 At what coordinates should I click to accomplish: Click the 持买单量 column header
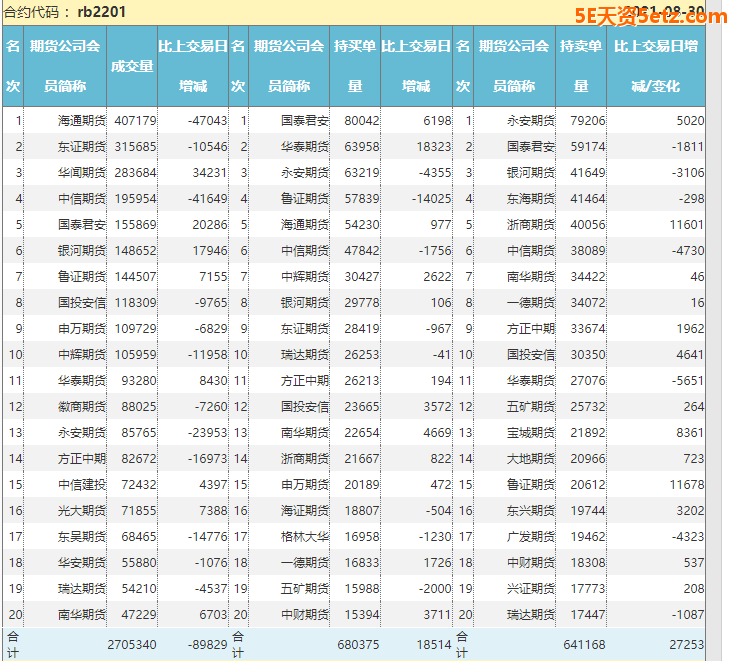pos(354,66)
